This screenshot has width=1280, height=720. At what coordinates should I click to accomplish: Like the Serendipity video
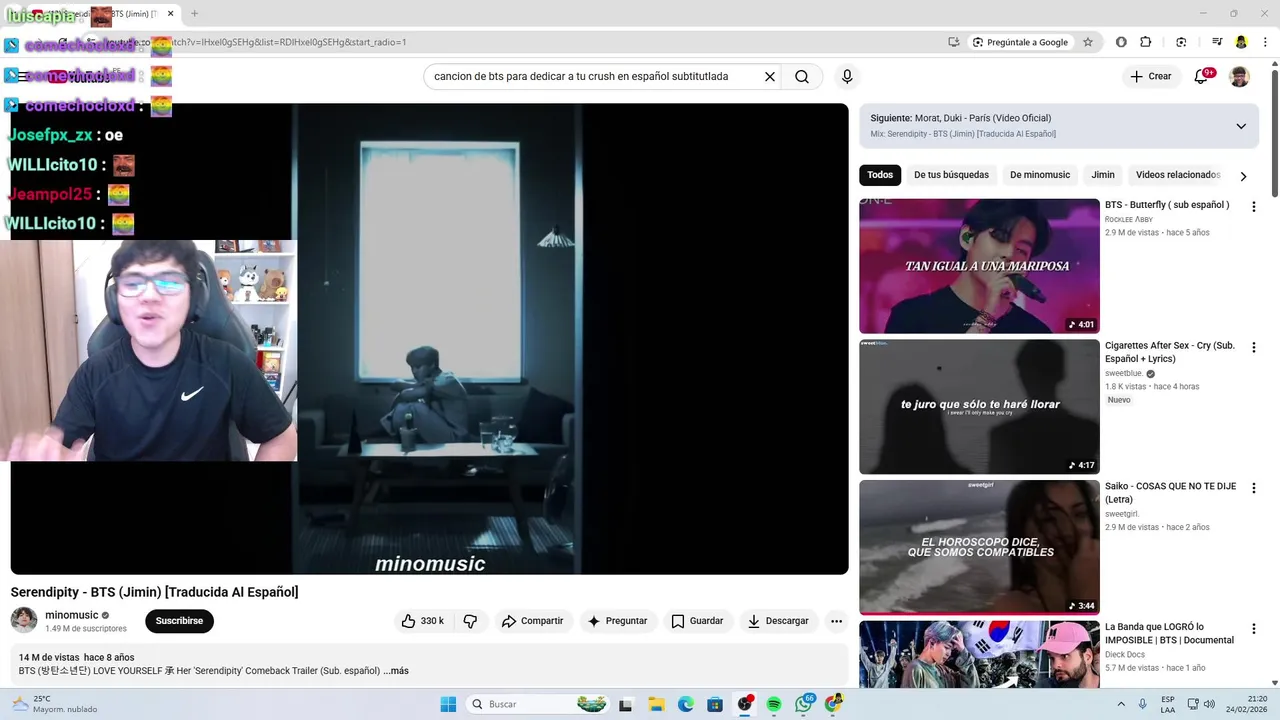(423, 621)
